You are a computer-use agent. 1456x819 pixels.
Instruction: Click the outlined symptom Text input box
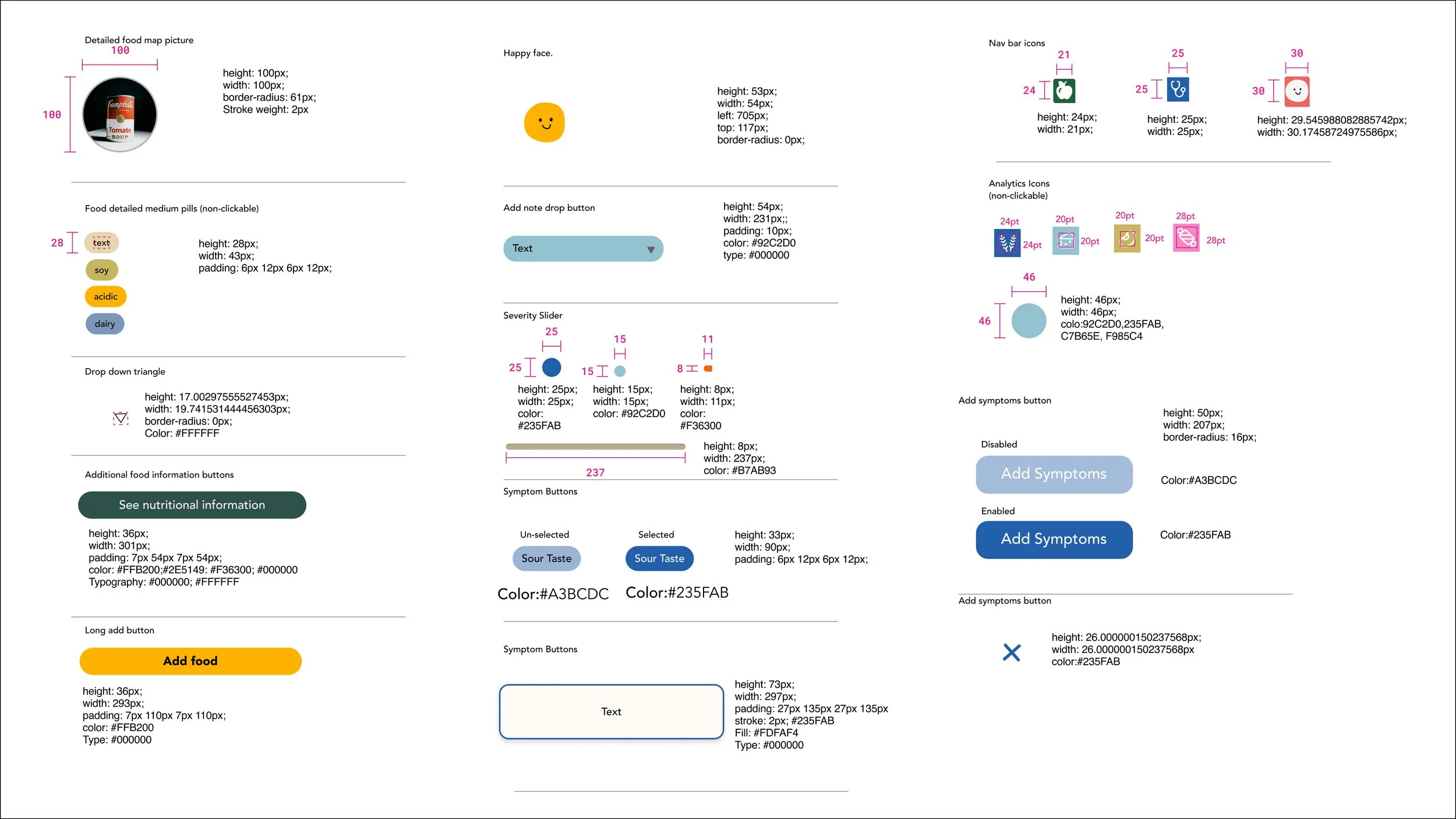coord(611,711)
